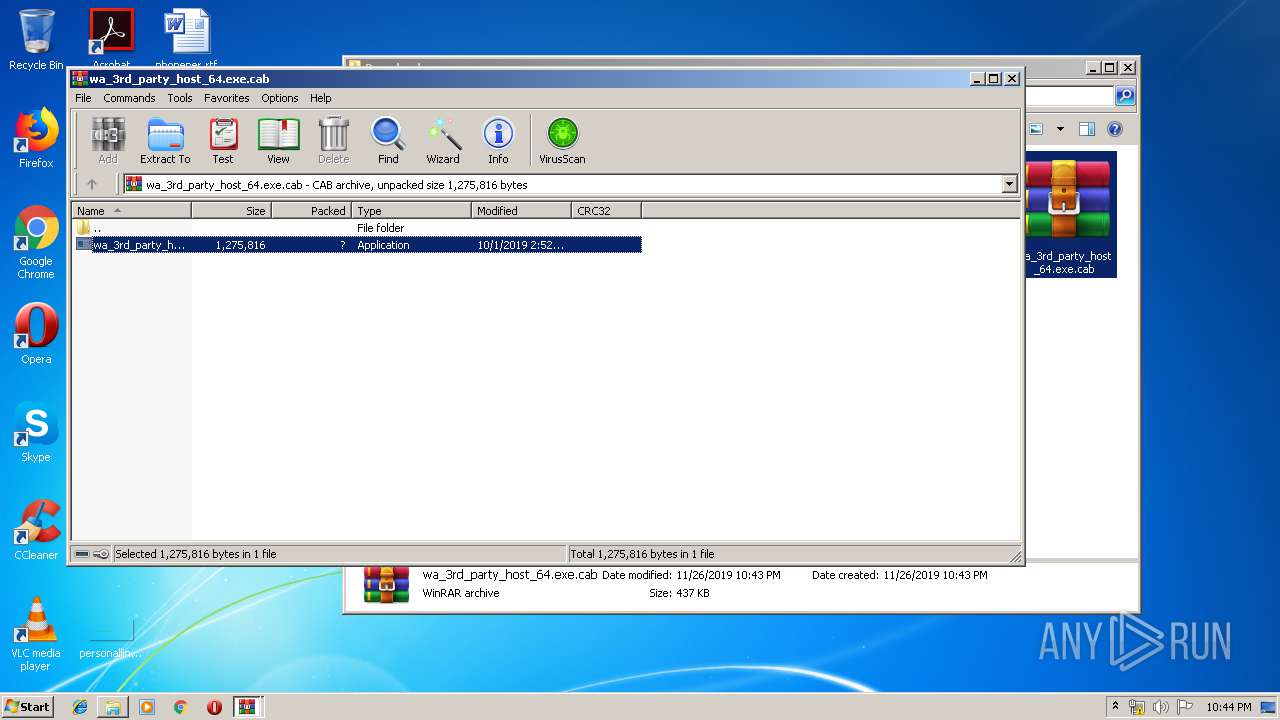The width and height of the screenshot is (1280, 720).
Task: Select wa_3rd_party_host_64.exe.cab in Explorer window
Action: pos(1070,215)
